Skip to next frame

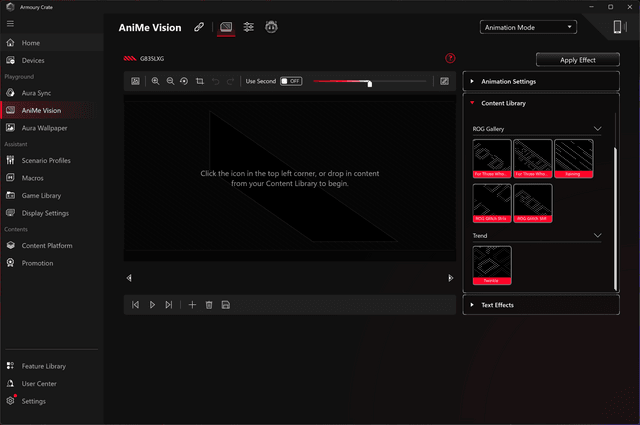pos(169,305)
